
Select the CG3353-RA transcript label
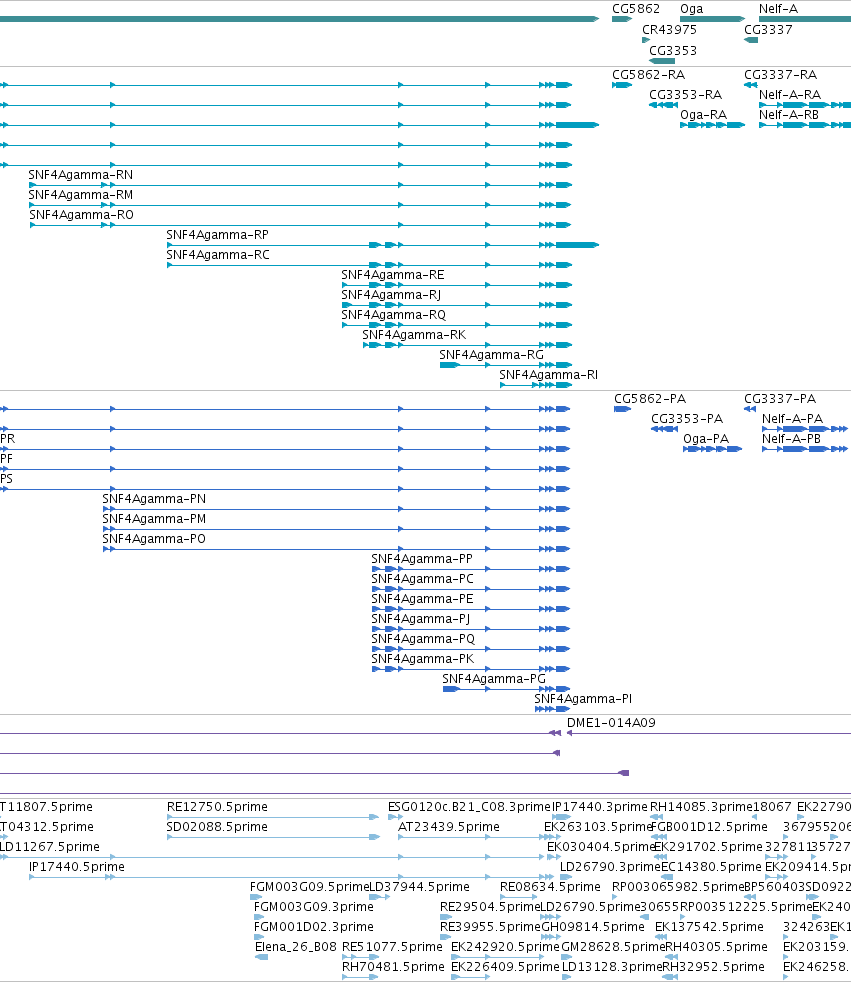point(685,95)
